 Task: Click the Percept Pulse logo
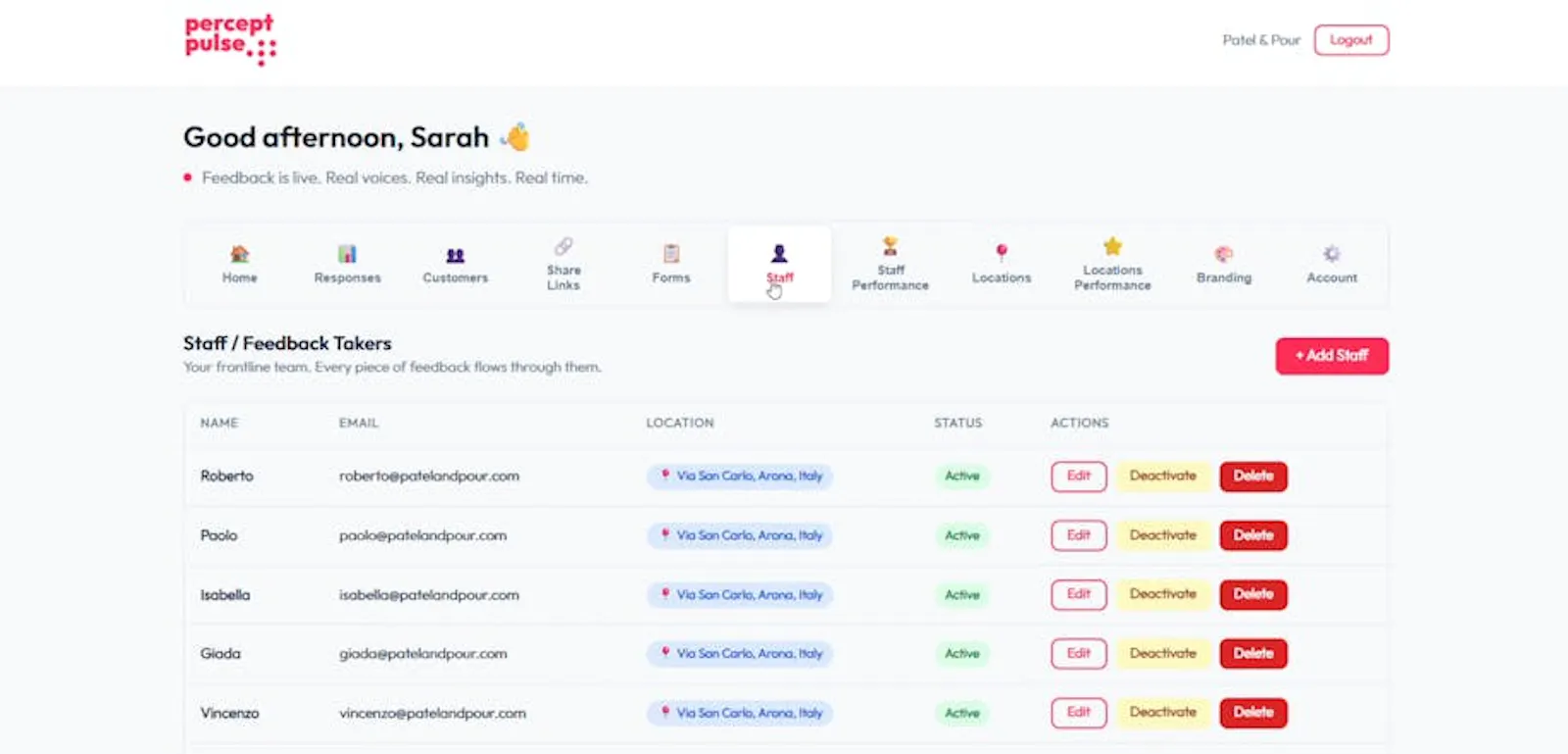tap(230, 39)
